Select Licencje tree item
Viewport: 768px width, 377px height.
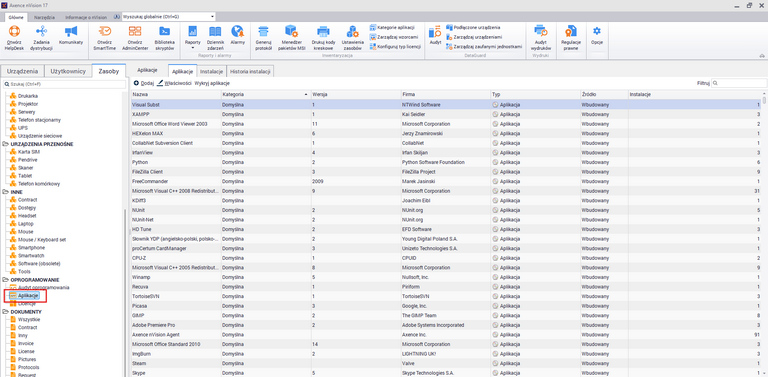pyautogui.click(x=26, y=304)
